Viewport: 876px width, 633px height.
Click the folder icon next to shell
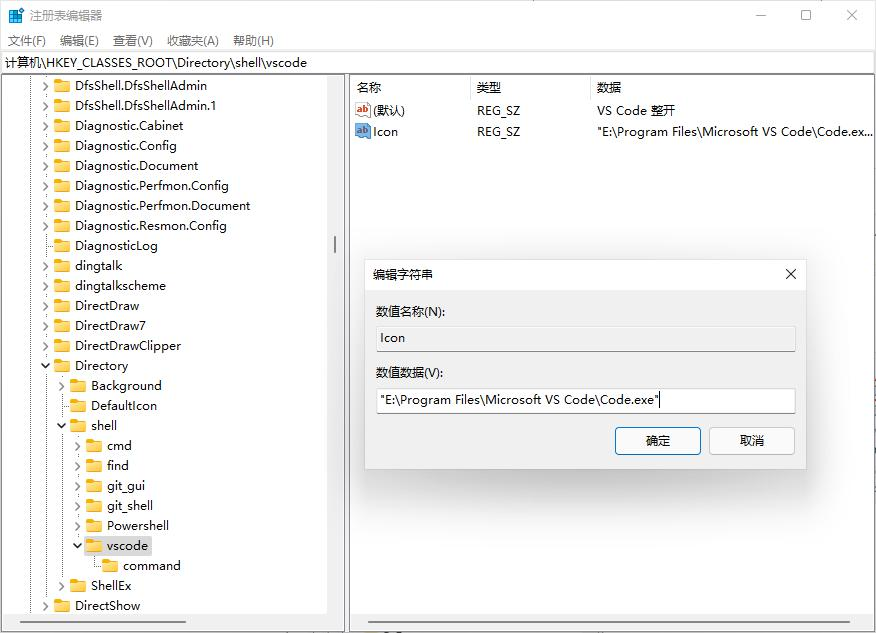coord(78,426)
